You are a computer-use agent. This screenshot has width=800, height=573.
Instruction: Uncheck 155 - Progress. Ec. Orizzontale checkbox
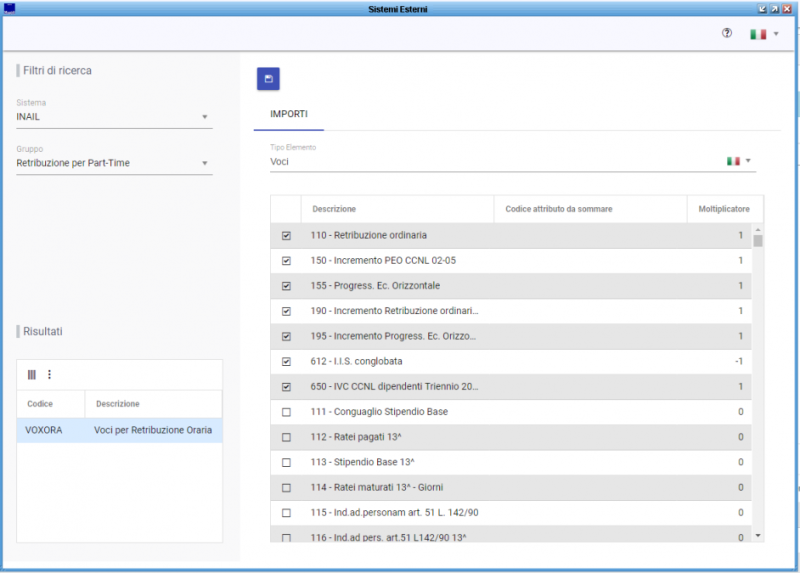pos(286,286)
